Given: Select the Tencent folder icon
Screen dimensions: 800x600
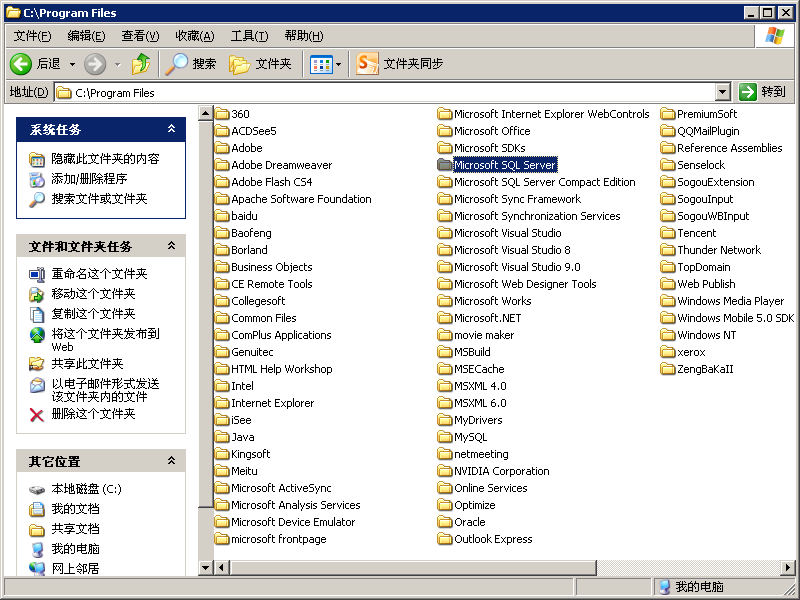Looking at the screenshot, I should tap(667, 233).
